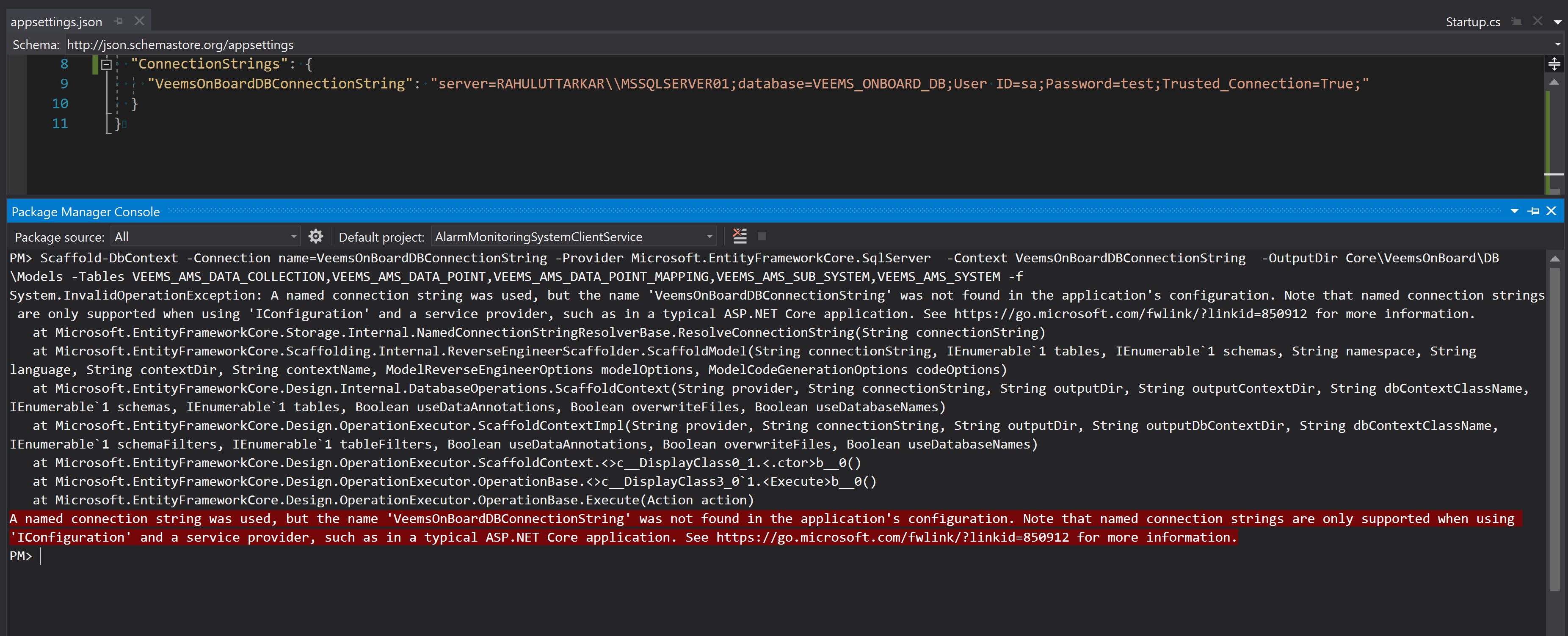Click the editor split-window handle icon

[x=1554, y=64]
